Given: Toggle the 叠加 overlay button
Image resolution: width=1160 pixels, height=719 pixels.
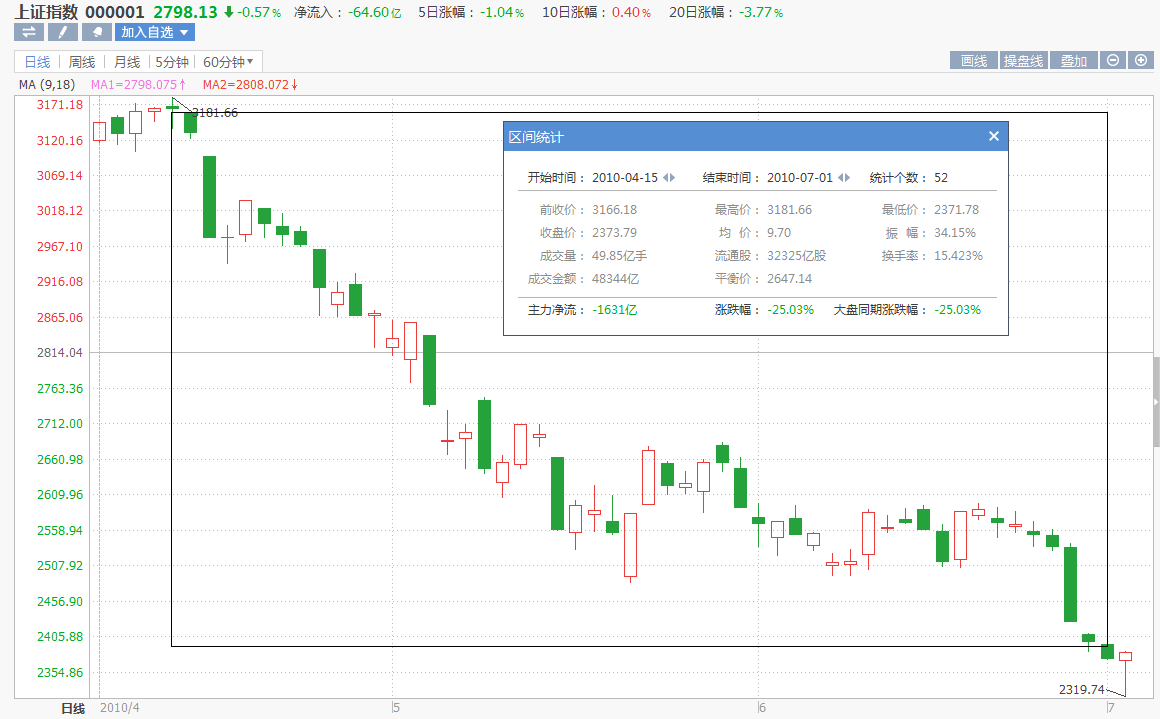Looking at the screenshot, I should [1073, 61].
